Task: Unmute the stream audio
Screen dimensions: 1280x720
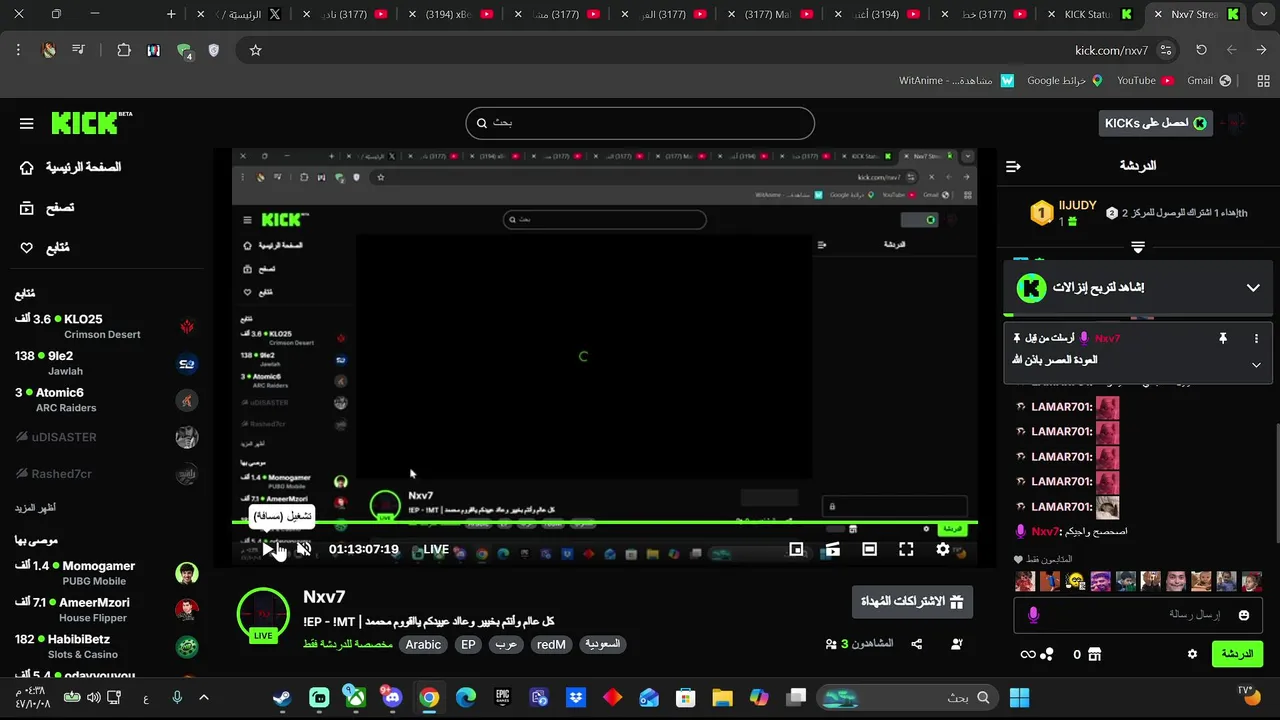Action: click(x=304, y=549)
